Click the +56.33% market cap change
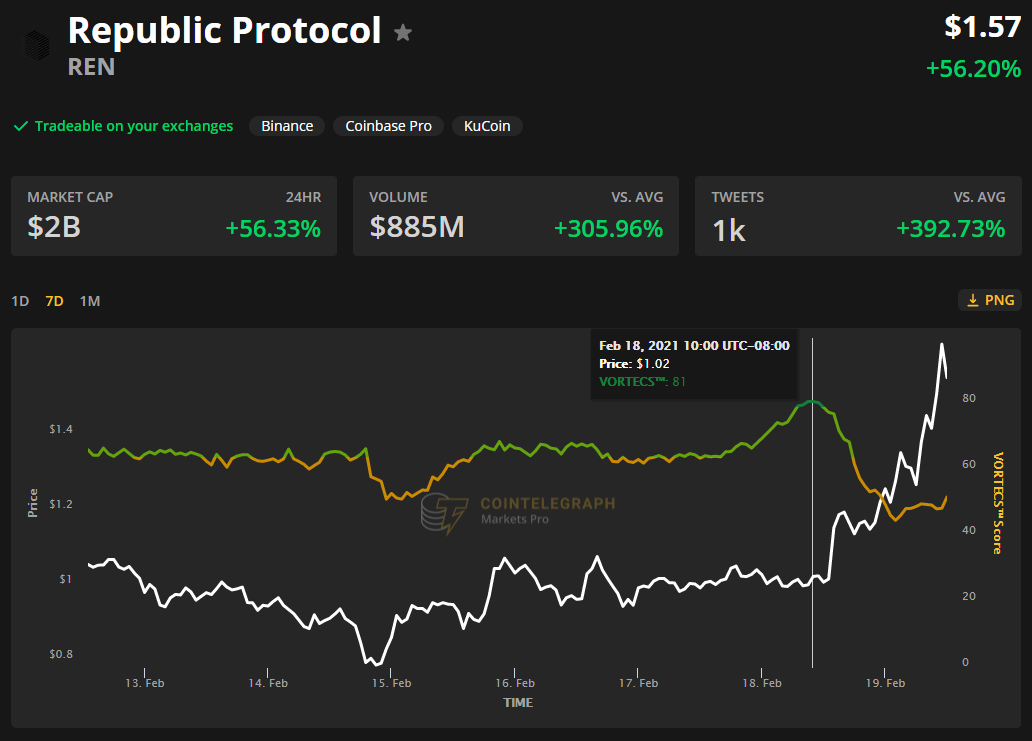1032x741 pixels. 273,229
